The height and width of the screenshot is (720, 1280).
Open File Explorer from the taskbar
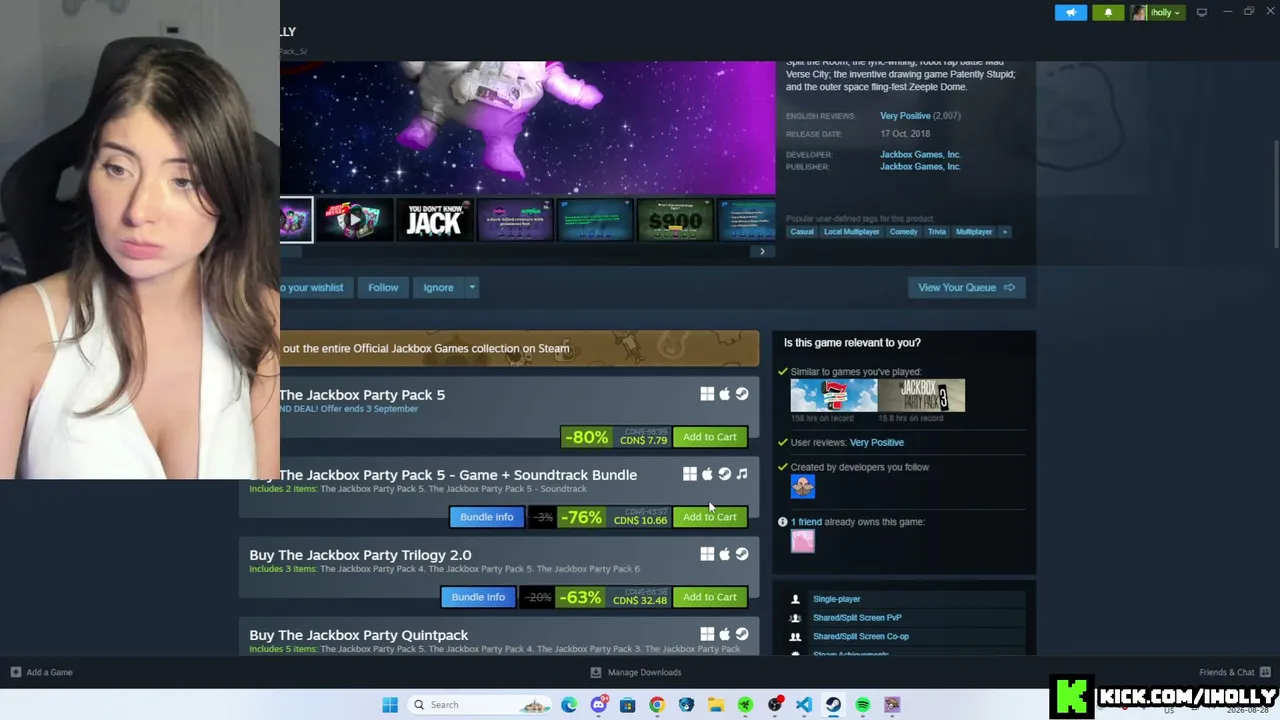pos(716,705)
